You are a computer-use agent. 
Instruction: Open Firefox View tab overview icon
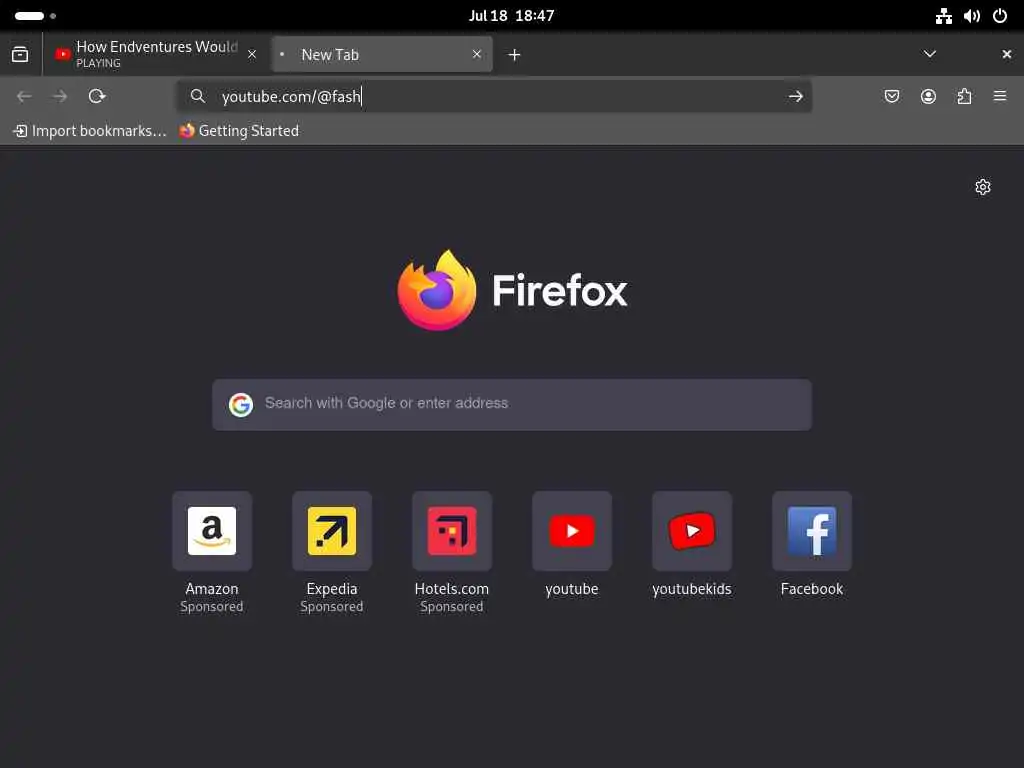pyautogui.click(x=20, y=54)
